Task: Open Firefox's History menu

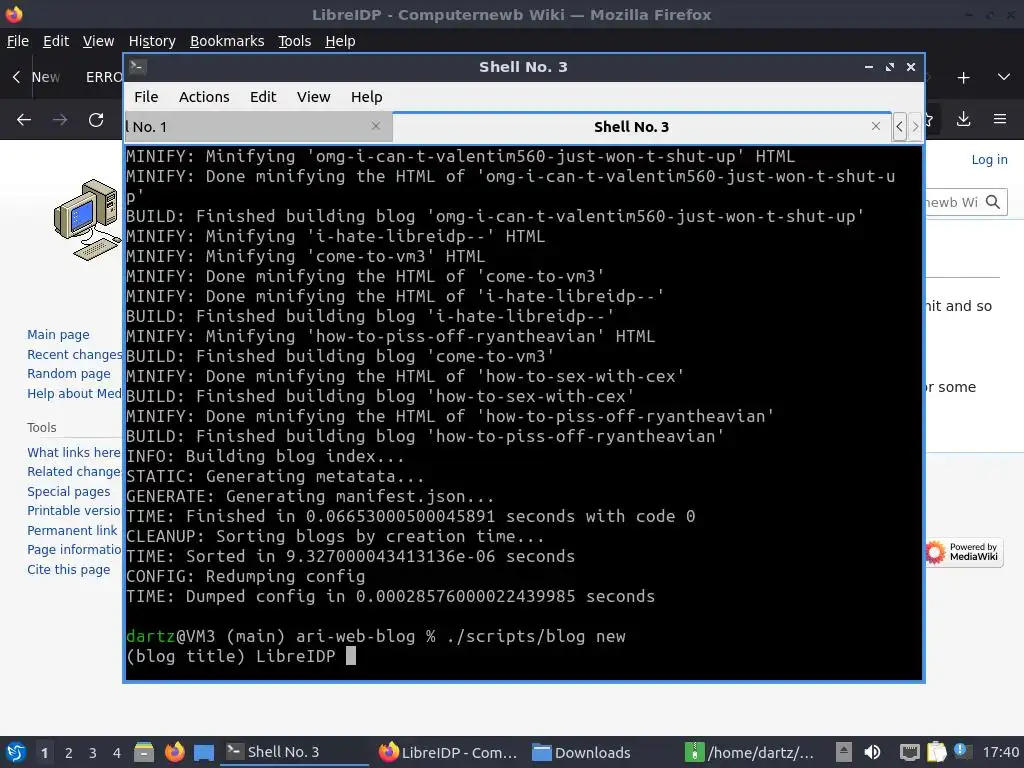Action: 152,41
